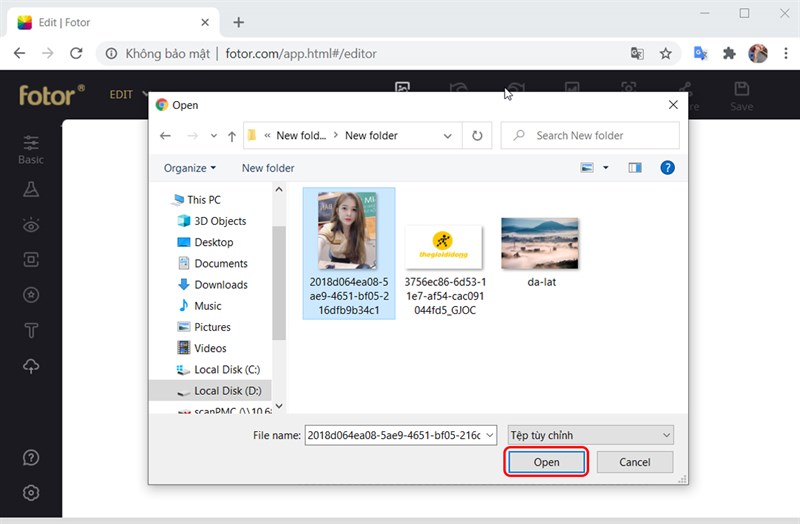Select Local Disk (C:) in navigation pane
This screenshot has width=800, height=524.
[x=227, y=370]
